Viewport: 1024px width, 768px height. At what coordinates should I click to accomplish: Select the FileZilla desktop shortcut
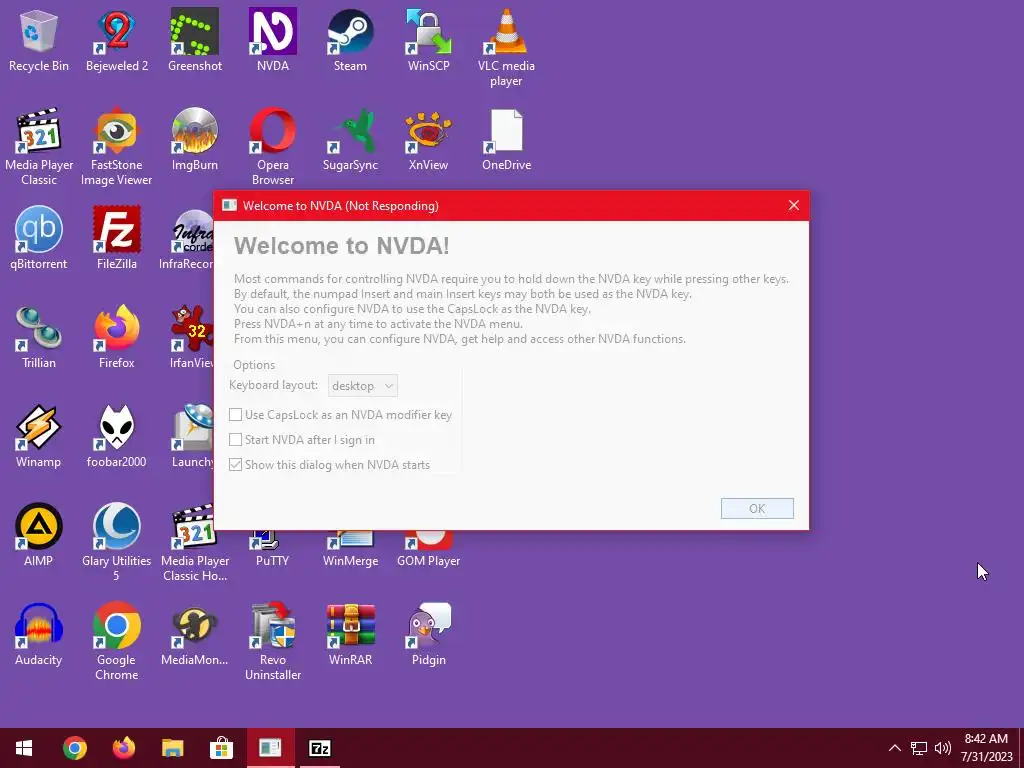point(117,238)
